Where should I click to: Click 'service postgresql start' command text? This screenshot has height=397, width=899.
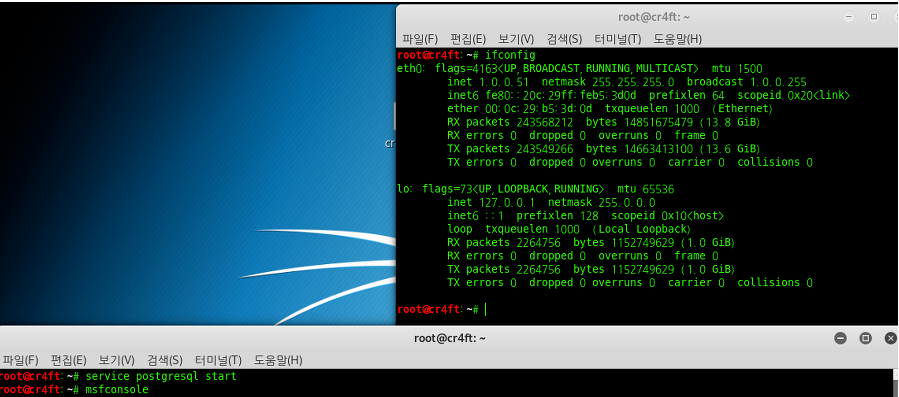tap(161, 376)
